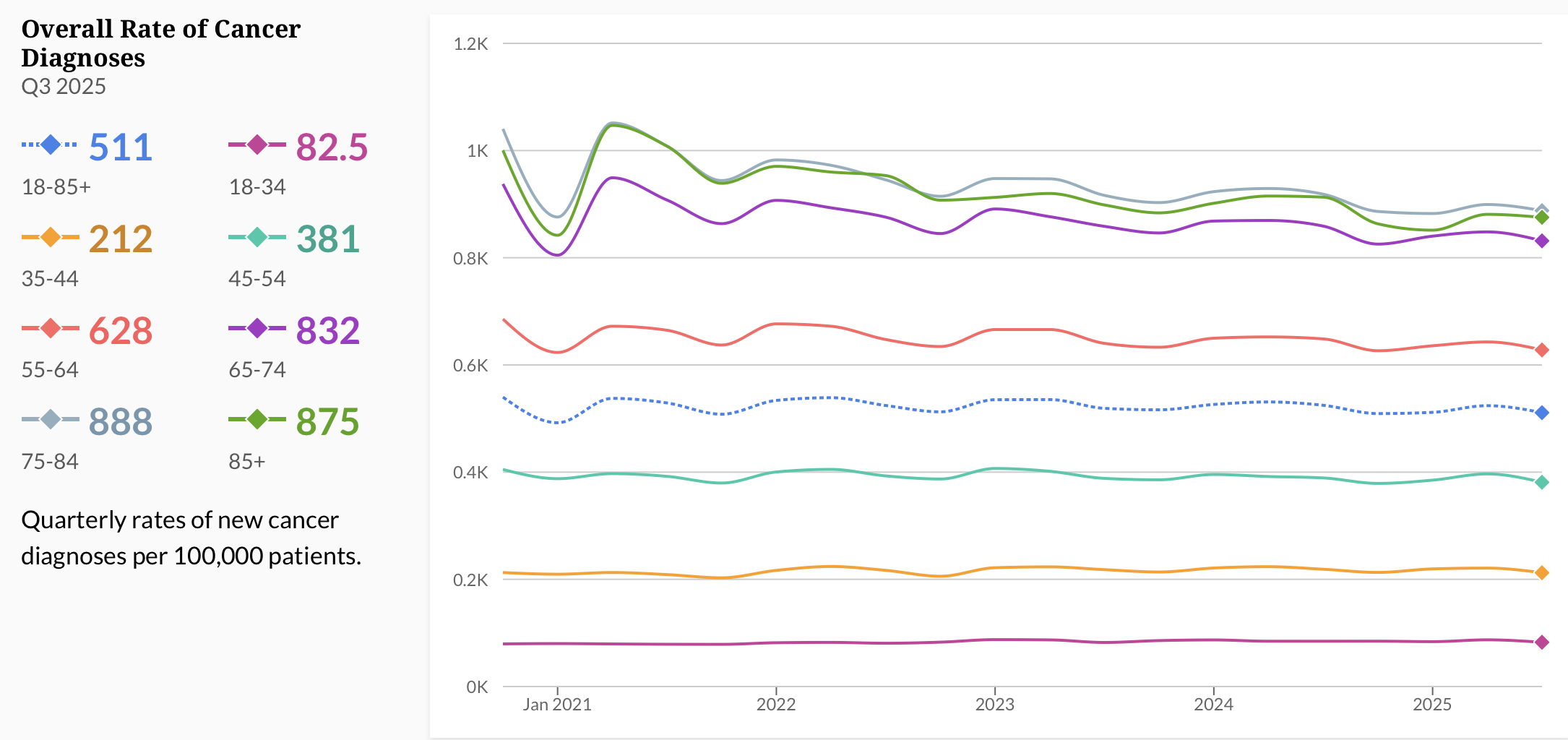This screenshot has height=740, width=1568.
Task: Click the teal endpoint diamond on the chart line
Action: coord(1541,482)
